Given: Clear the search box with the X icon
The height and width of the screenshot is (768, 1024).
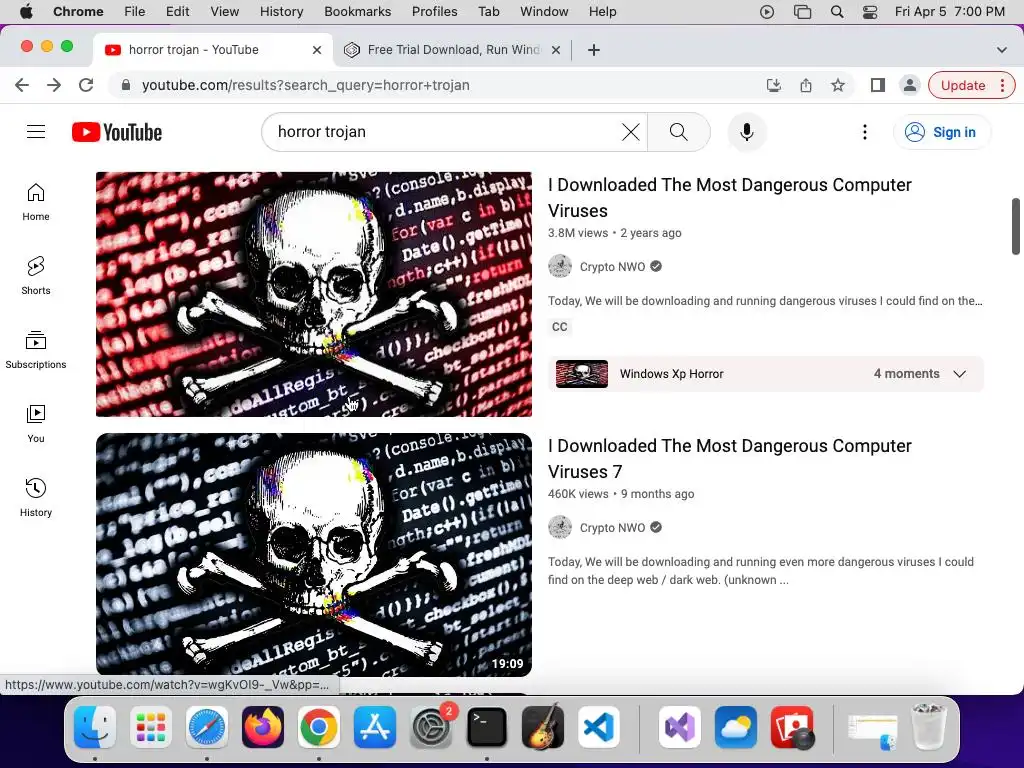Looking at the screenshot, I should point(630,132).
